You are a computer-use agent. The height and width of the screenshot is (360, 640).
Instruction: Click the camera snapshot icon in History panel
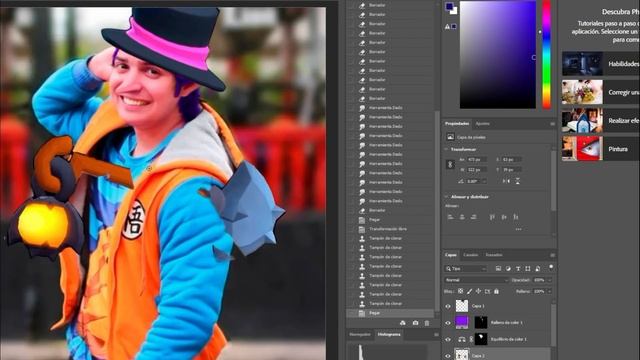click(415, 323)
